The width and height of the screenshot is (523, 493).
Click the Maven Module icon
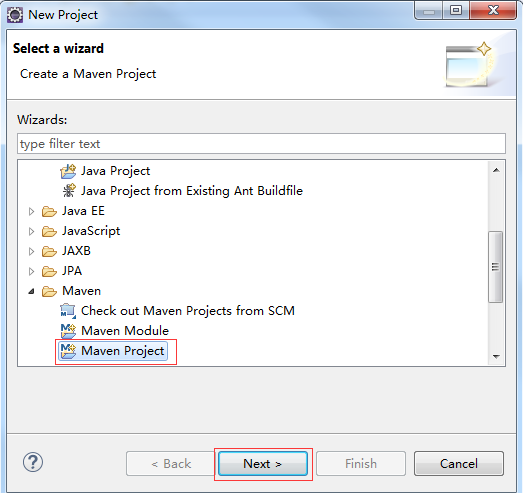click(68, 331)
